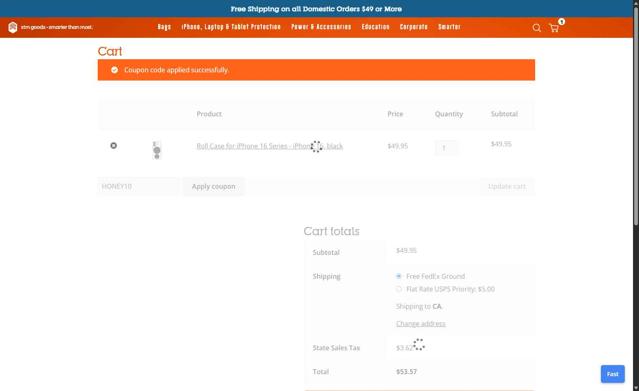639x391 pixels.
Task: Click the Cart page heading
Action: [110, 51]
